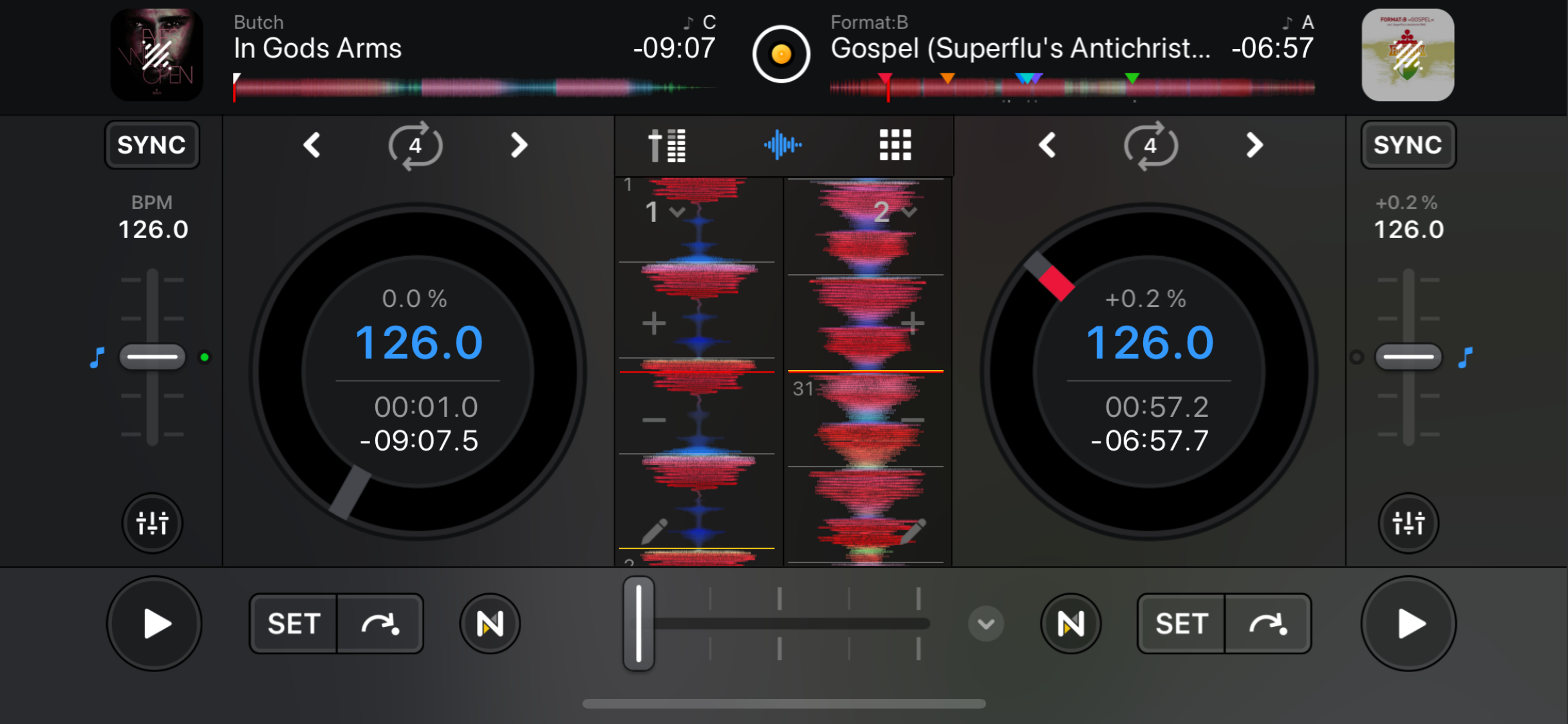1568x724 pixels.
Task: Expand deck 2 selector chevron
Action: click(909, 212)
